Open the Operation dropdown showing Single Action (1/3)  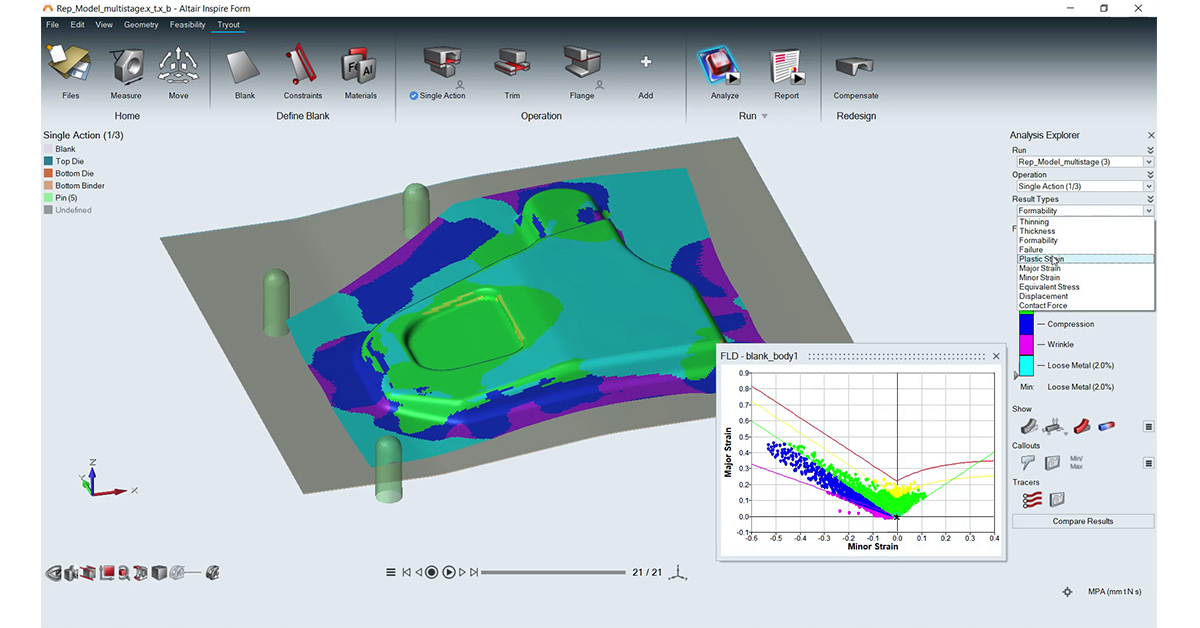point(1084,186)
